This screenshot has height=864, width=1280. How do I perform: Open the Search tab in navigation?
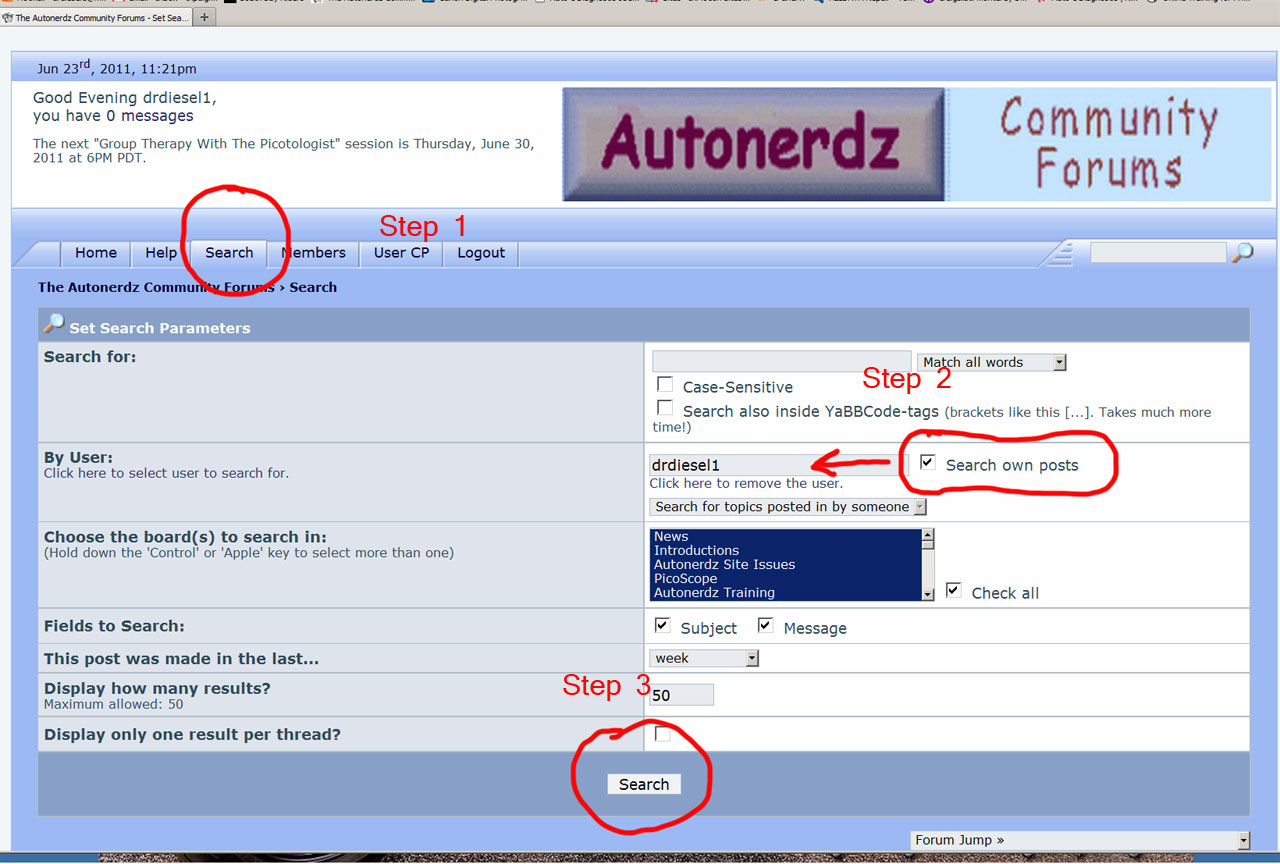click(x=229, y=253)
